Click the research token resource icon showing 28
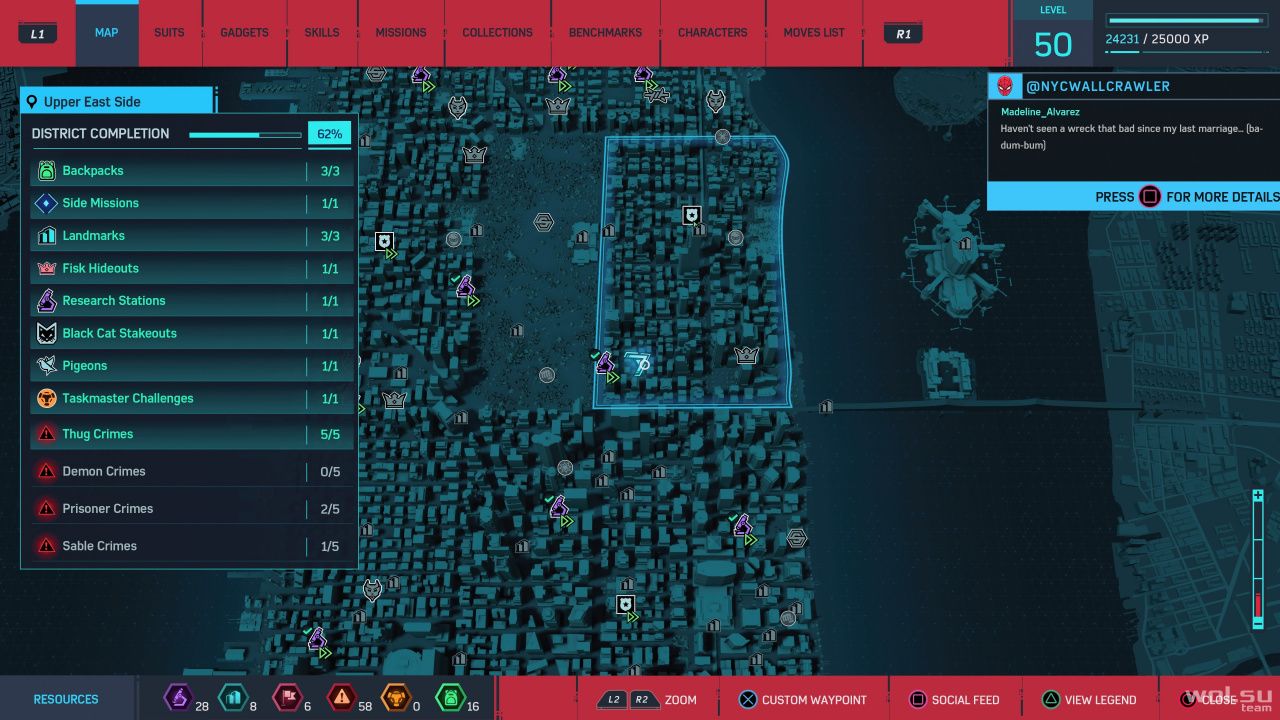The width and height of the screenshot is (1280, 720). tap(178, 696)
